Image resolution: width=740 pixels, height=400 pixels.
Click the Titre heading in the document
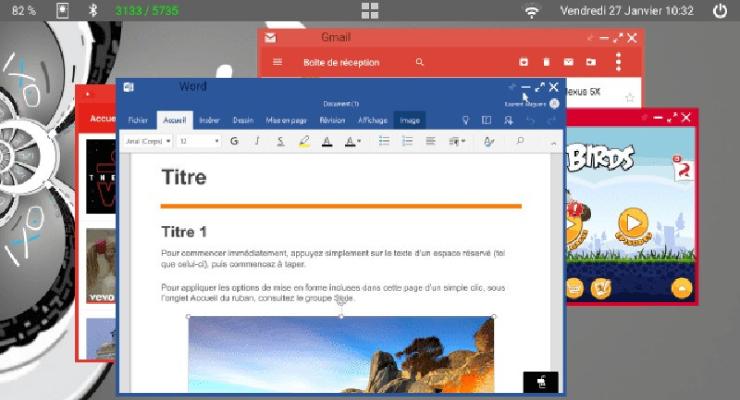[184, 177]
